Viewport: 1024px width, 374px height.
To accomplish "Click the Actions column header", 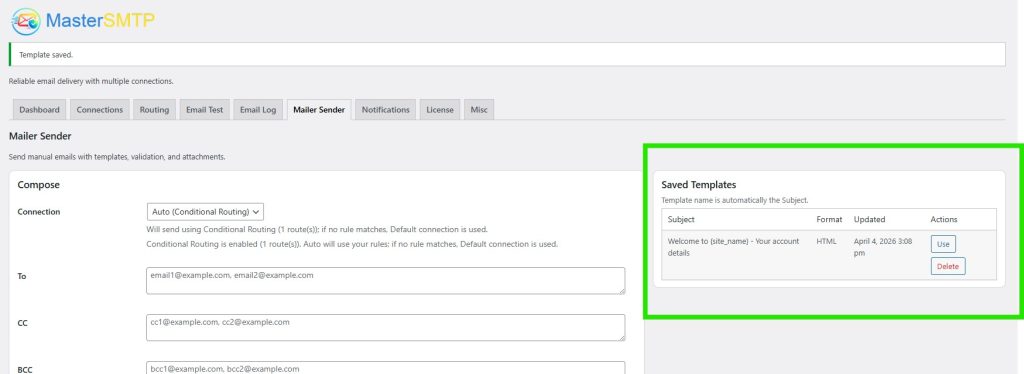I will 944,219.
